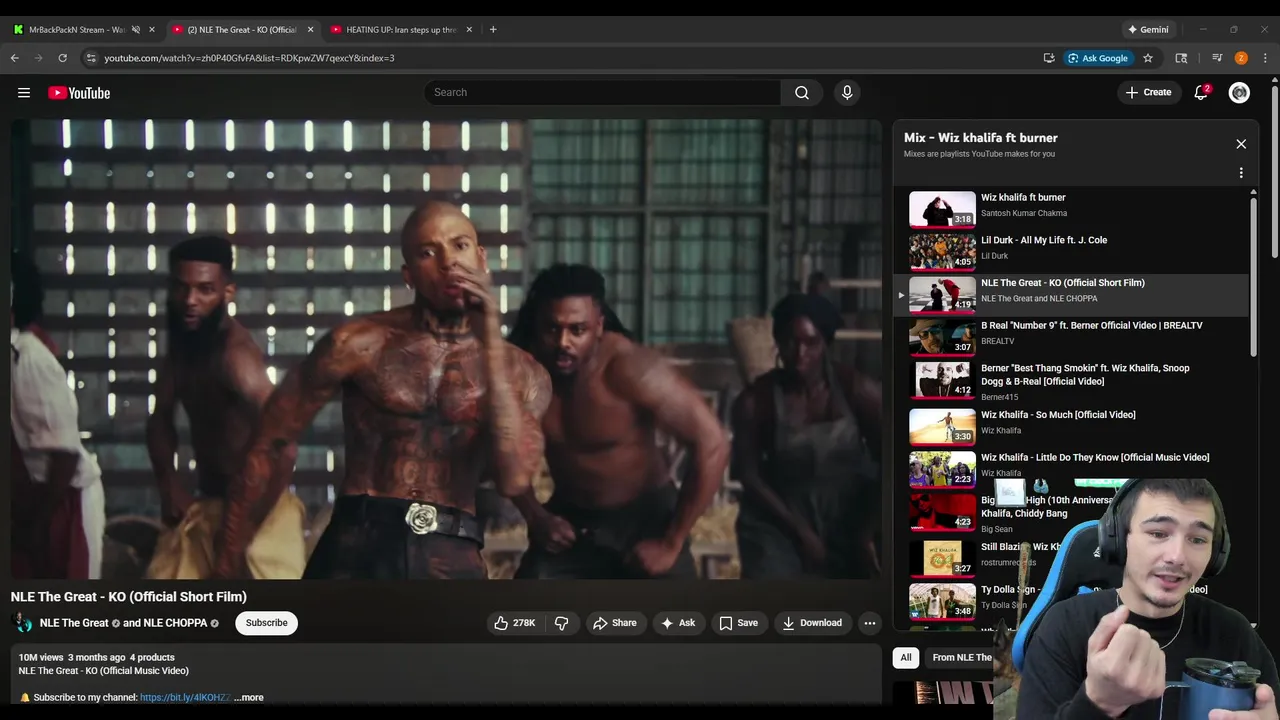Screen dimensions: 1280x720
Task: Open a new browser tab
Action: (x=493, y=30)
